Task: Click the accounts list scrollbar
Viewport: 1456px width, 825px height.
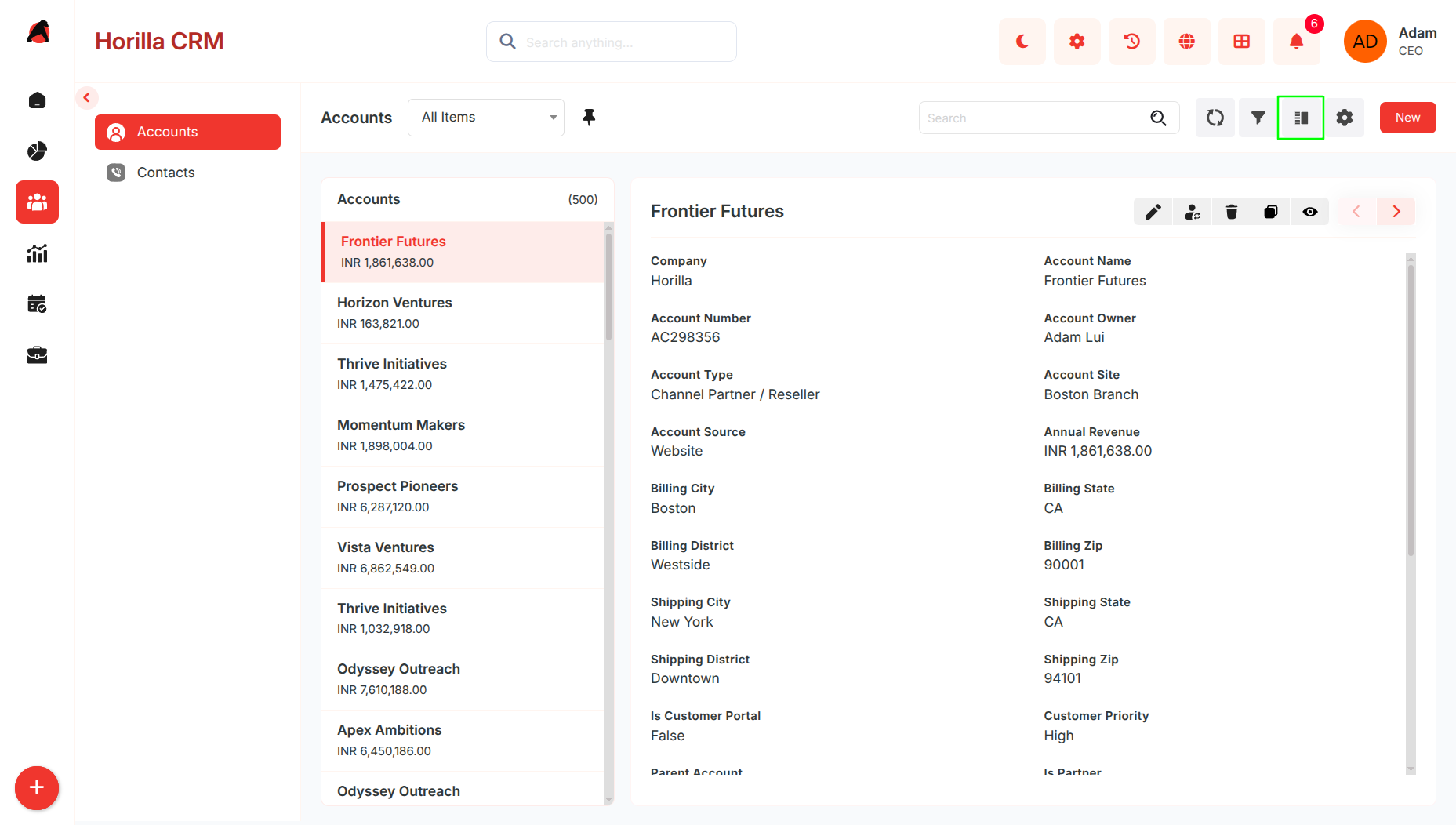Action: click(608, 287)
